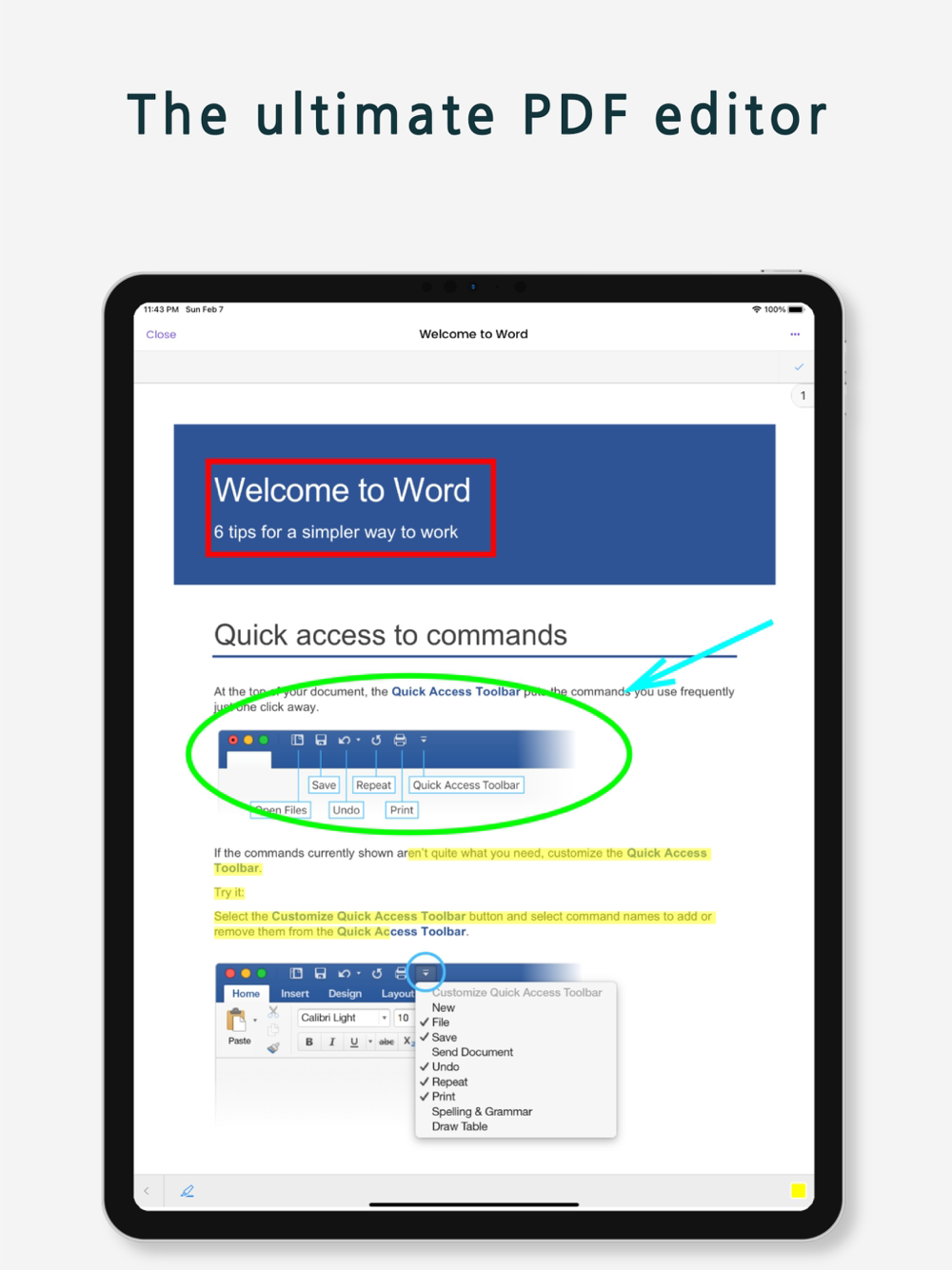Tap the page 1 indicator badge
The height and width of the screenshot is (1270, 952).
[x=803, y=396]
